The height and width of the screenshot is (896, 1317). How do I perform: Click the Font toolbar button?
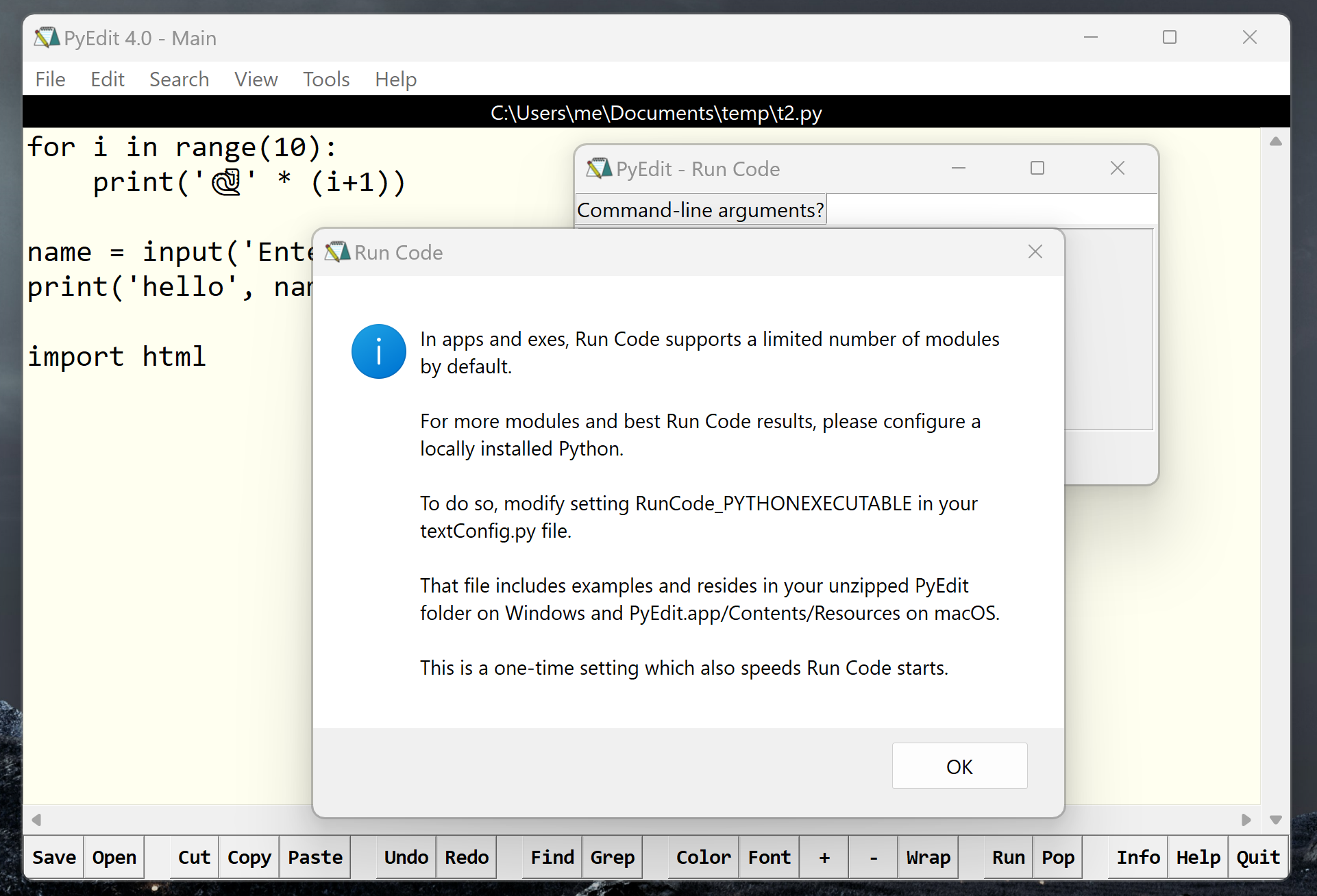(770, 857)
